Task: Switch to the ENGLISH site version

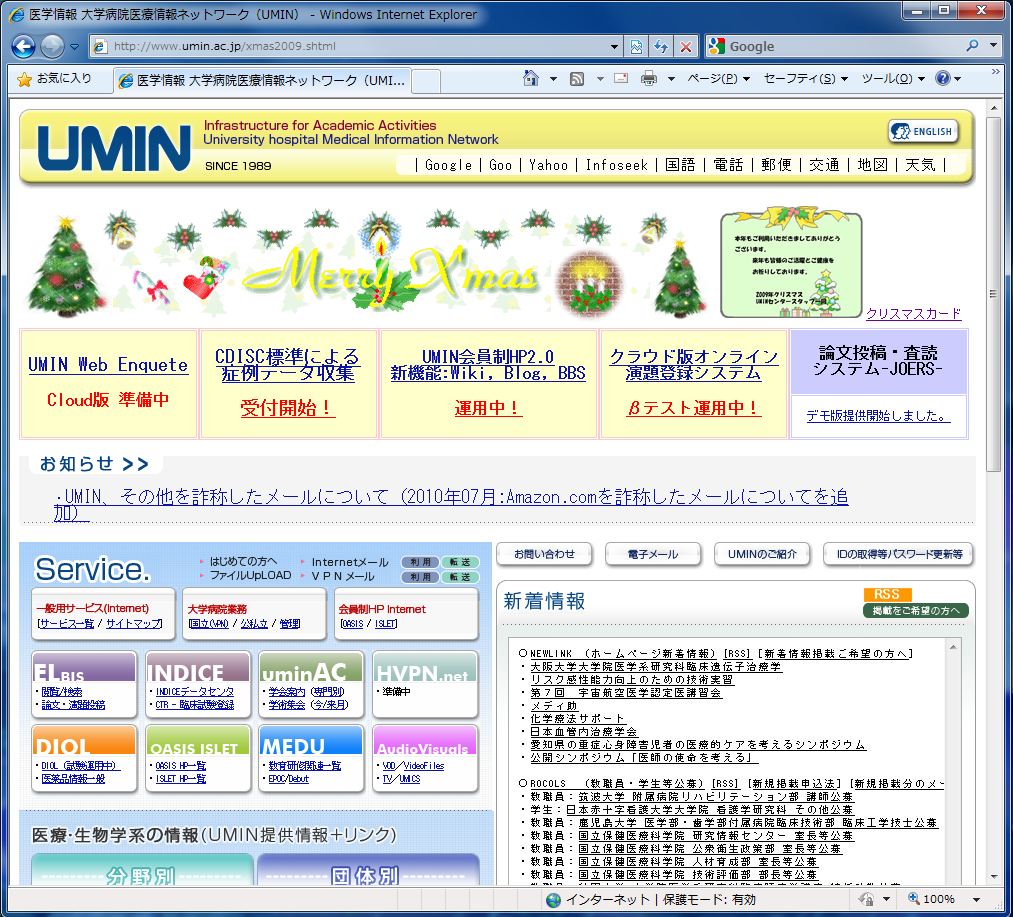Action: pyautogui.click(x=923, y=131)
